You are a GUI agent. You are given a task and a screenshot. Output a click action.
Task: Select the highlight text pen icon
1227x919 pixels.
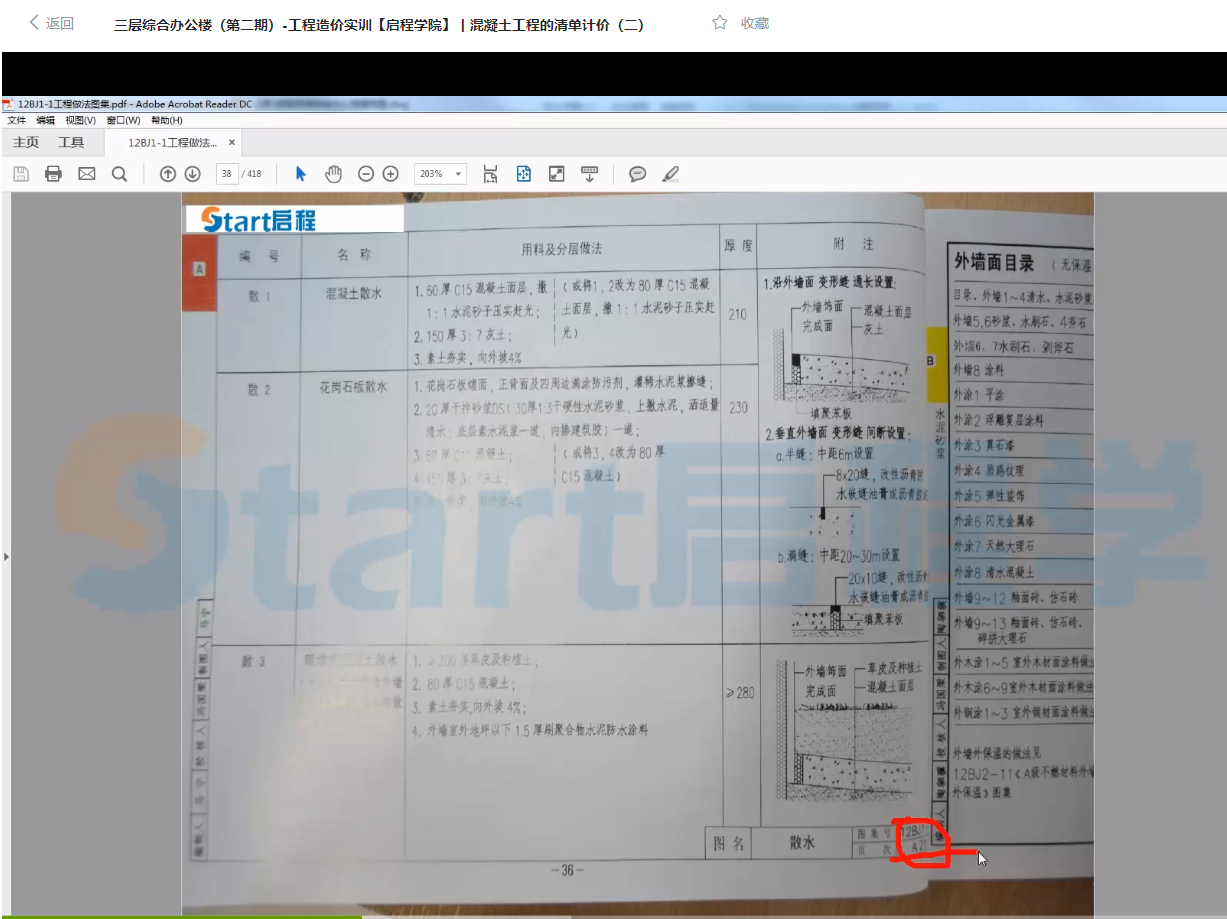click(x=671, y=174)
